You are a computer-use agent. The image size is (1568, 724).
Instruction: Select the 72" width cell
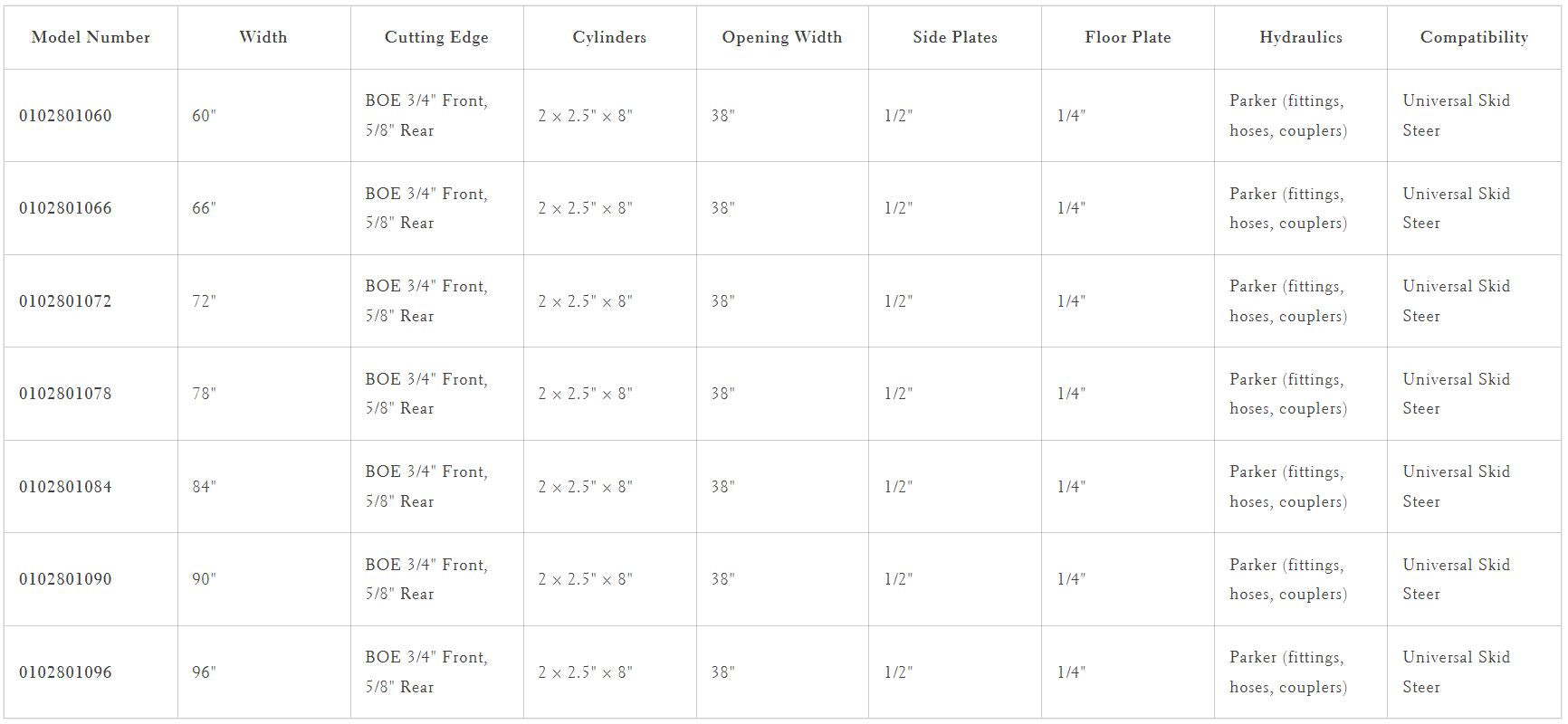click(x=204, y=301)
